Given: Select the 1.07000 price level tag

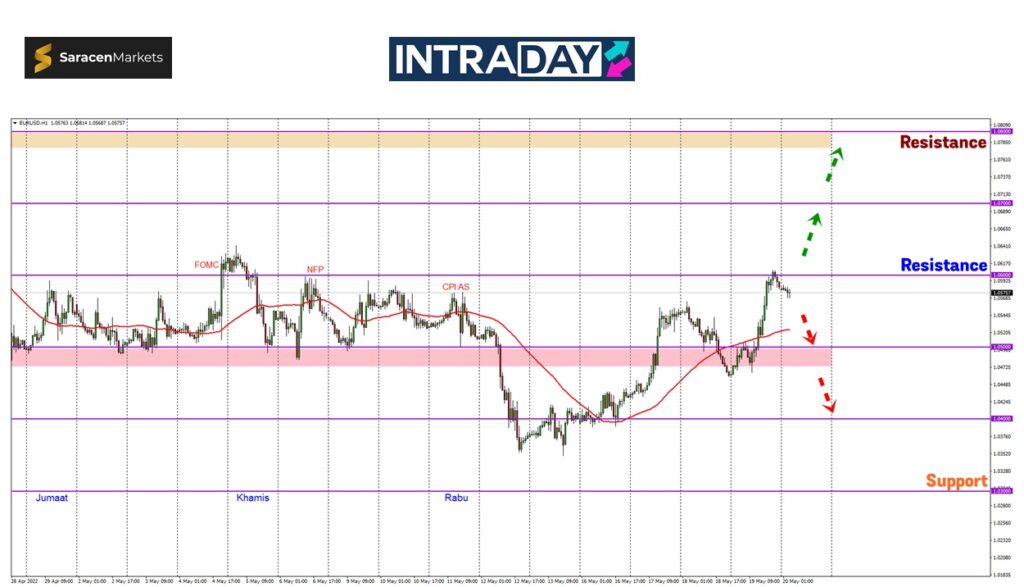Looking at the screenshot, I should (x=1000, y=203).
